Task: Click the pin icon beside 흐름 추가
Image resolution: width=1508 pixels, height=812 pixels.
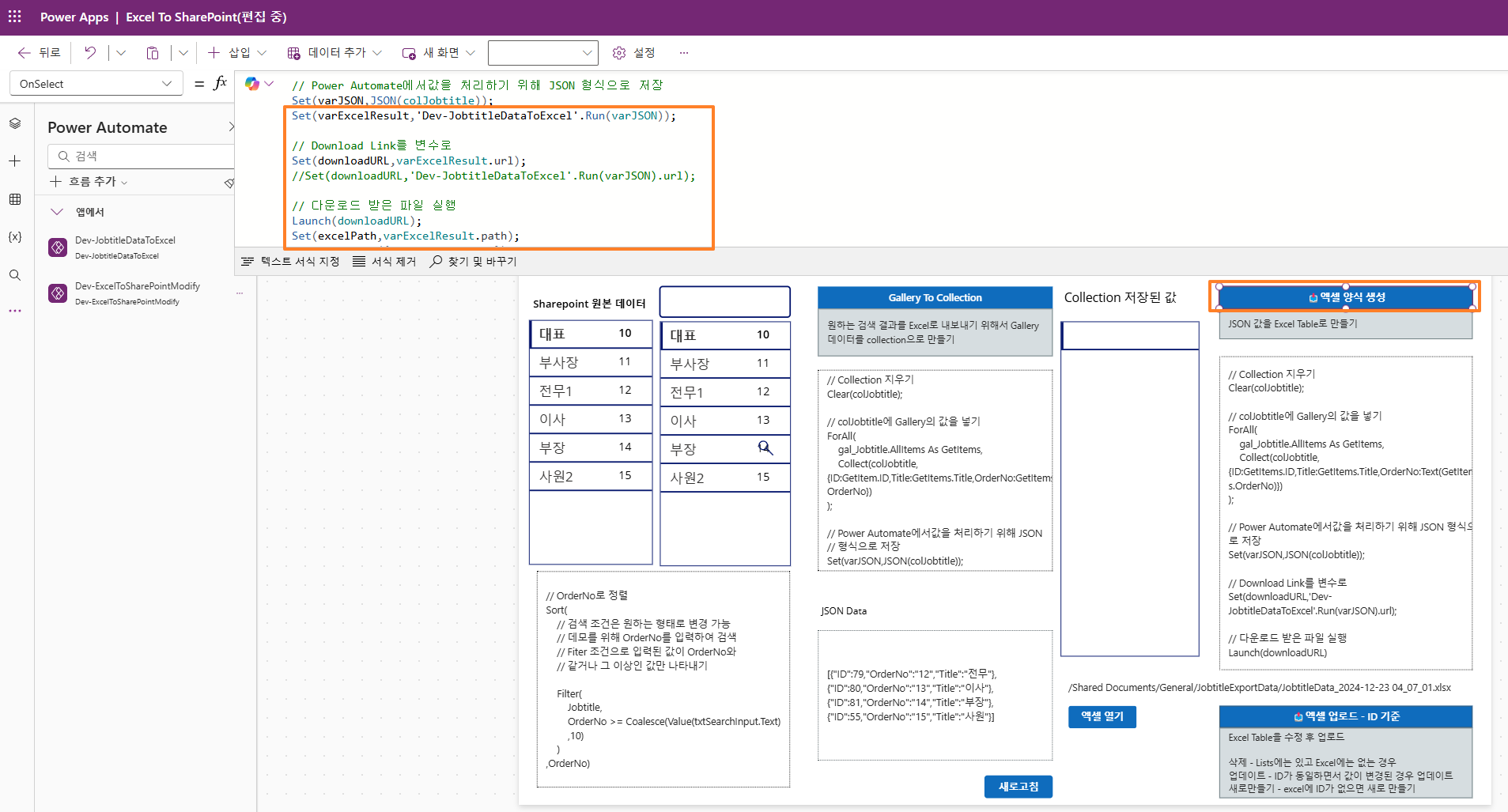Action: [x=229, y=183]
